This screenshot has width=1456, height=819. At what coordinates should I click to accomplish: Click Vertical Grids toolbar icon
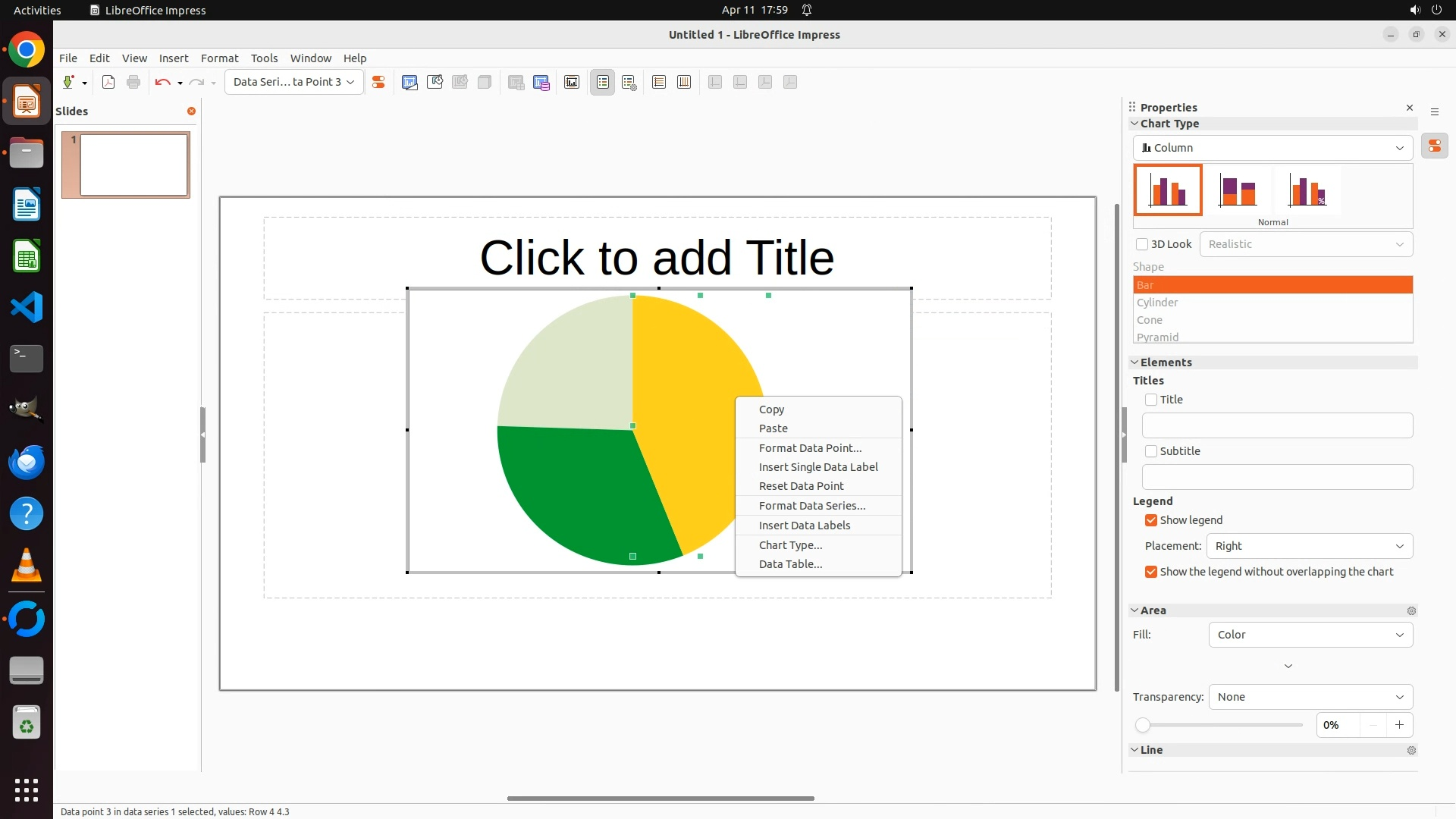point(684,82)
